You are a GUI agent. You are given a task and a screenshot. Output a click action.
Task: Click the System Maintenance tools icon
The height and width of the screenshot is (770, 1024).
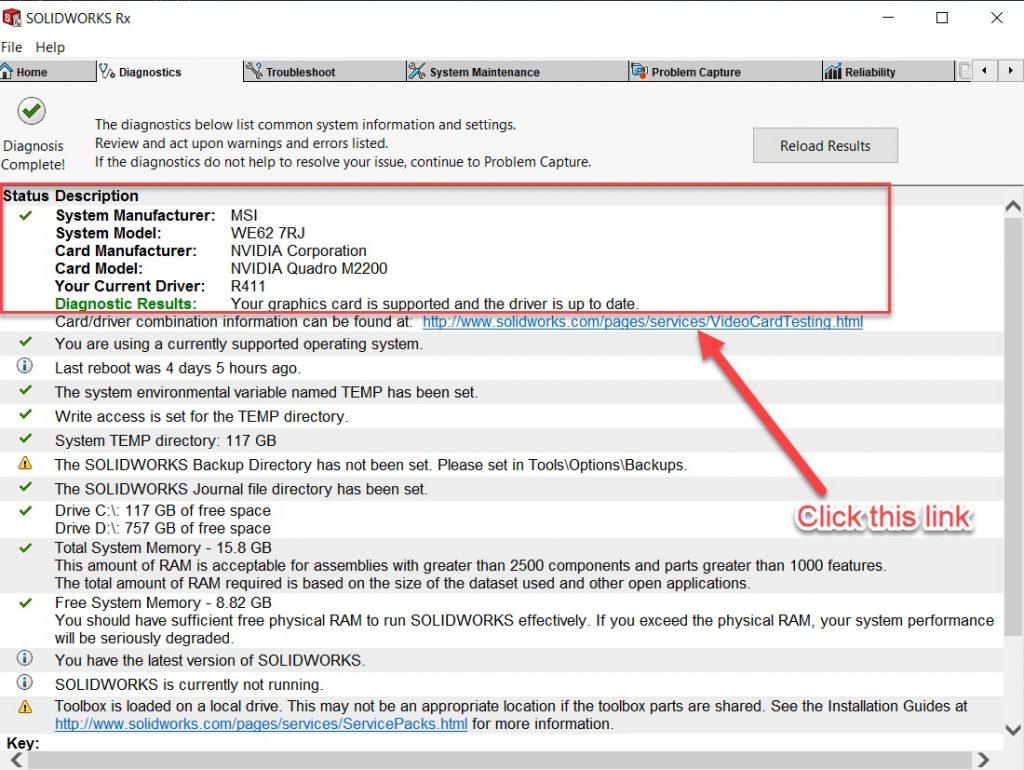tap(417, 71)
